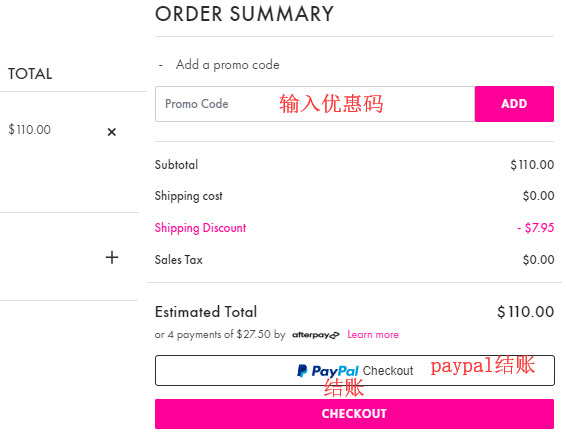Toggle the 'Add a promo code' section
566x433 pixels.
click(x=227, y=65)
